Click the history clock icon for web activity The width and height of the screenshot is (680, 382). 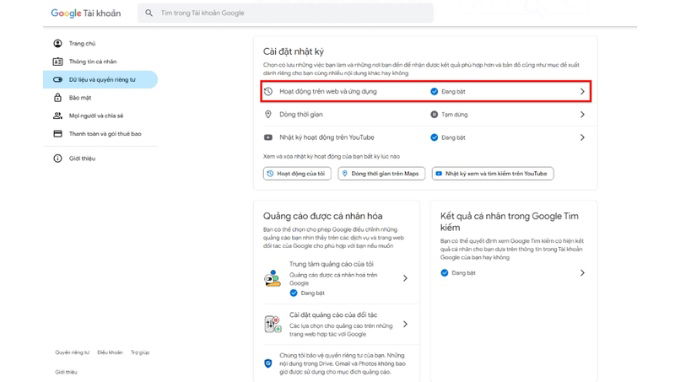click(x=268, y=91)
